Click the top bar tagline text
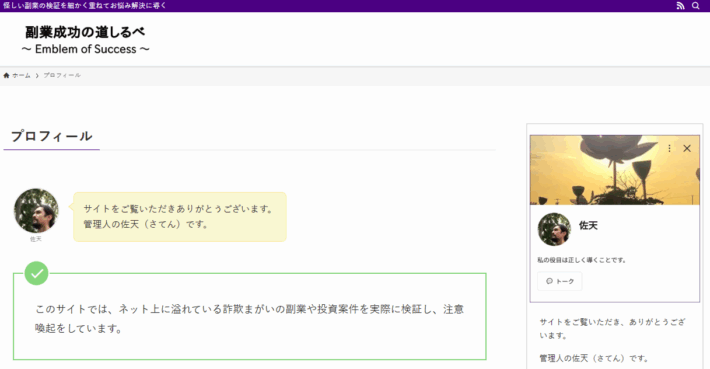Viewport: 710px width, 369px height. pos(85,5)
